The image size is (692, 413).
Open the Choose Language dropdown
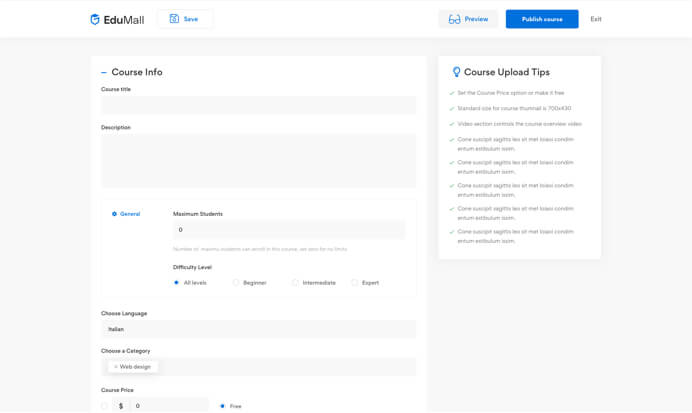(258, 329)
